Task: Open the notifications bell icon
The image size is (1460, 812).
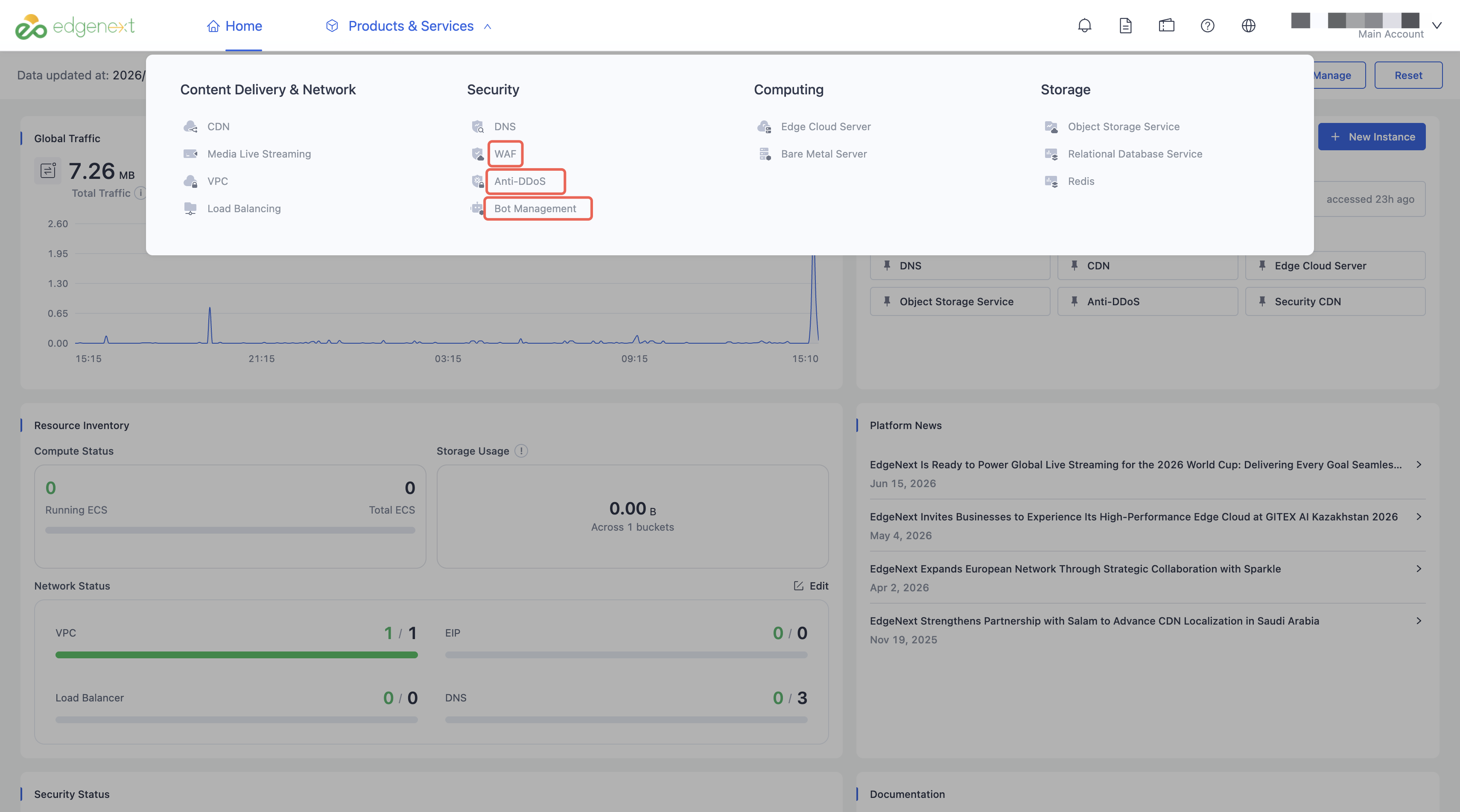Action: pos(1084,26)
